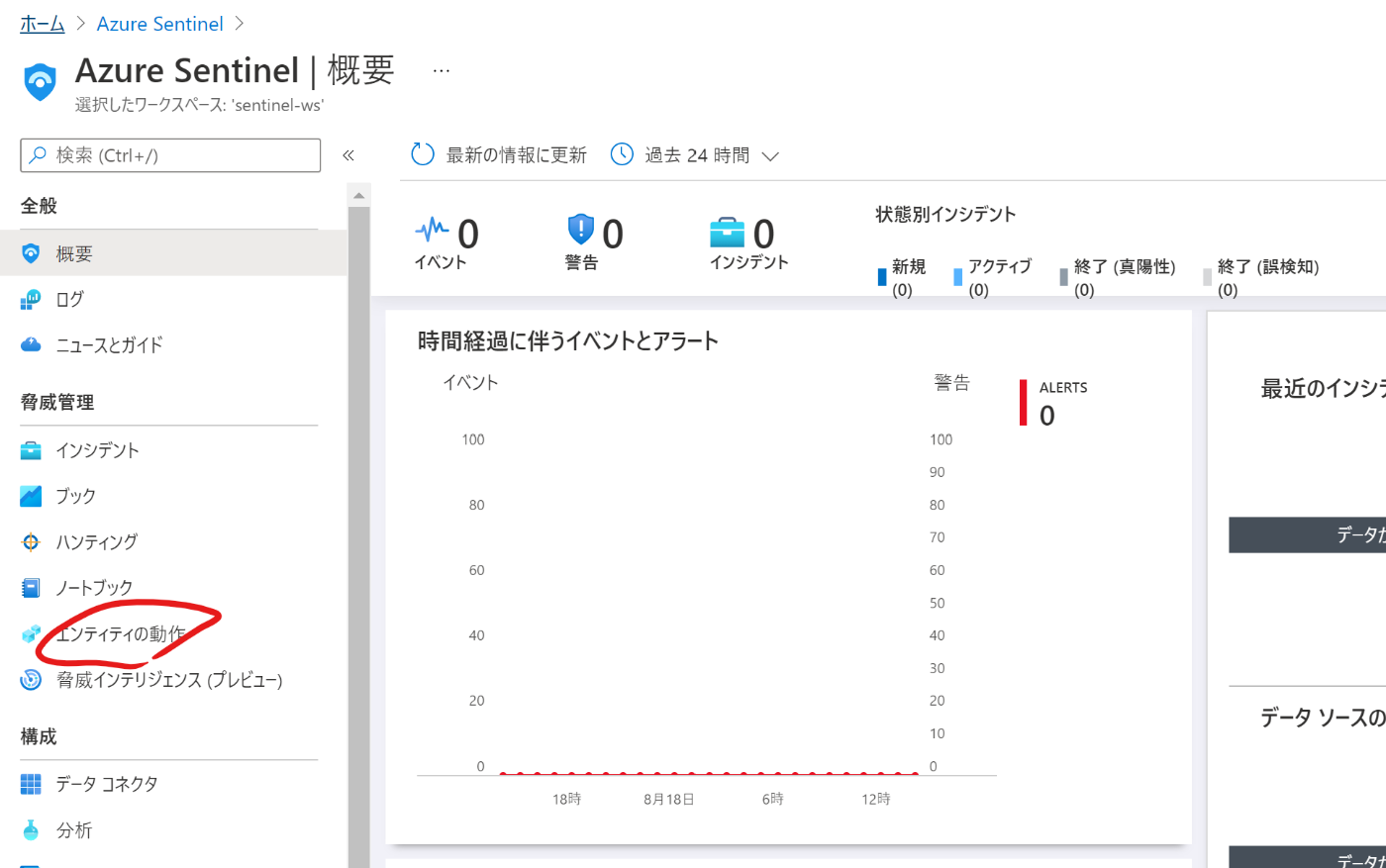Click the clock time range icon

click(x=622, y=154)
